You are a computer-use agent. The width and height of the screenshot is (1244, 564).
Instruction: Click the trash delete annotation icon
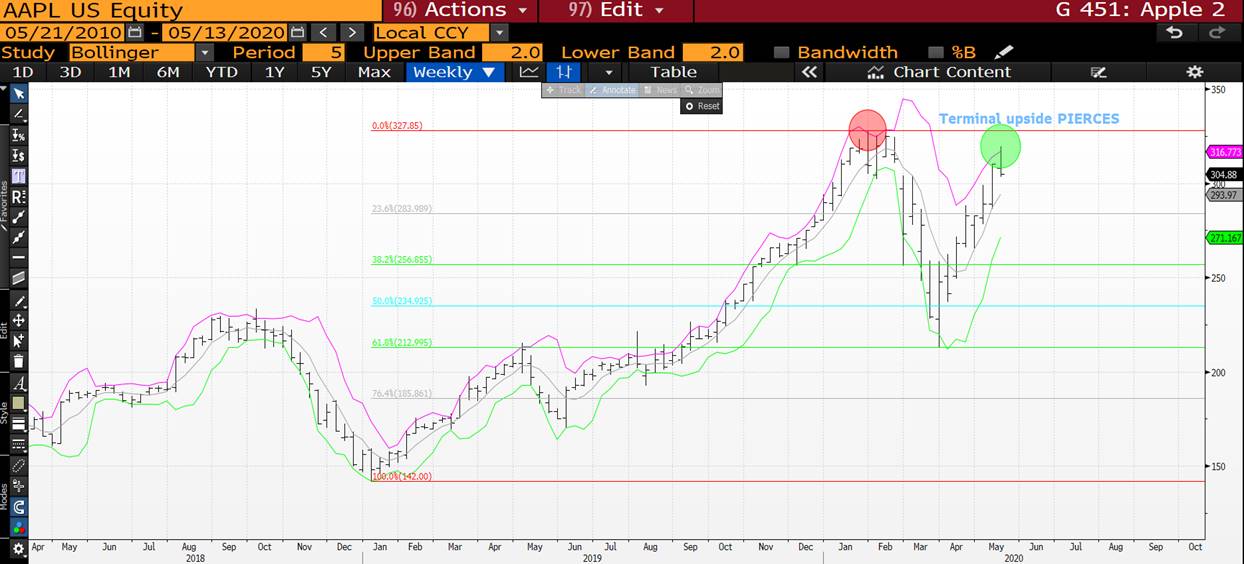(20, 361)
